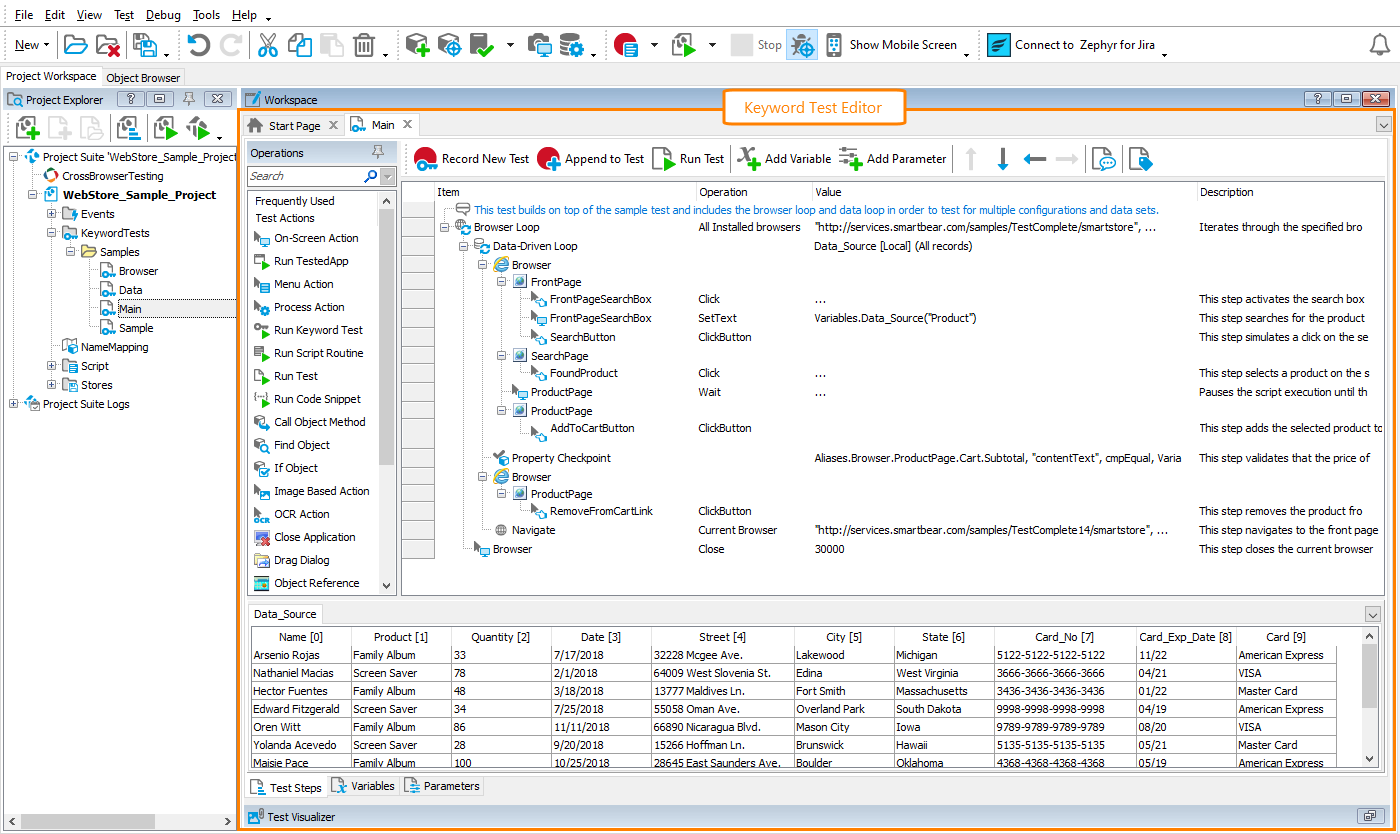This screenshot has height=834, width=1400.
Task: Click the Delete trash can icon
Action: pos(365,45)
